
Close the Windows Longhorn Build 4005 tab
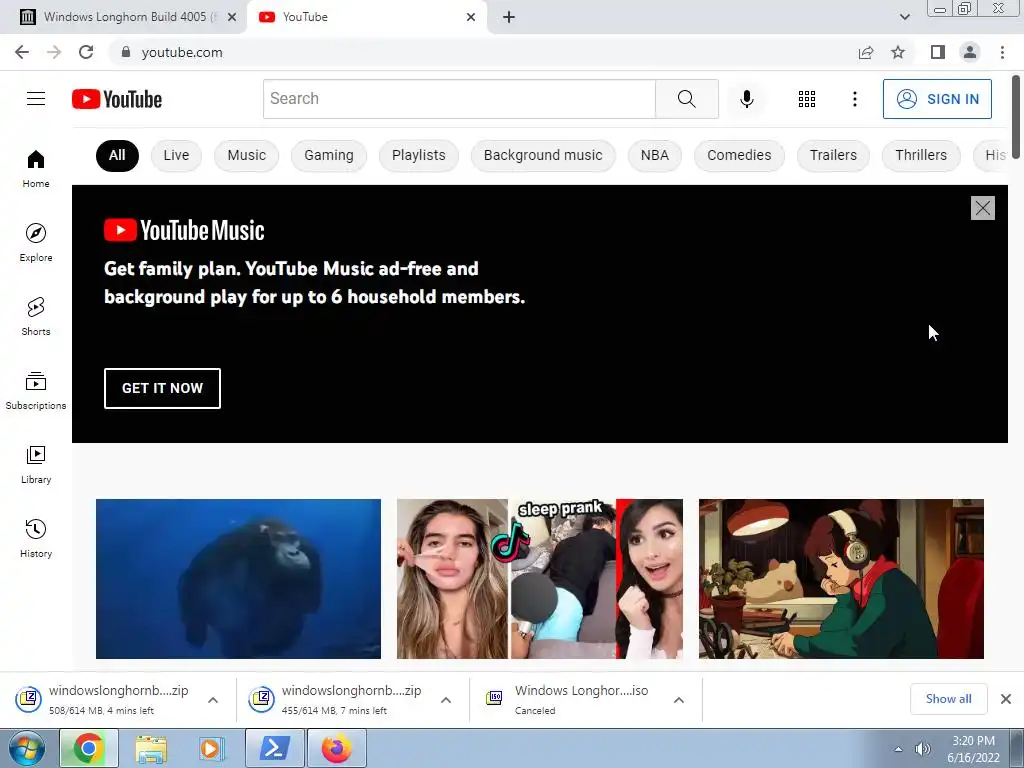pyautogui.click(x=232, y=18)
